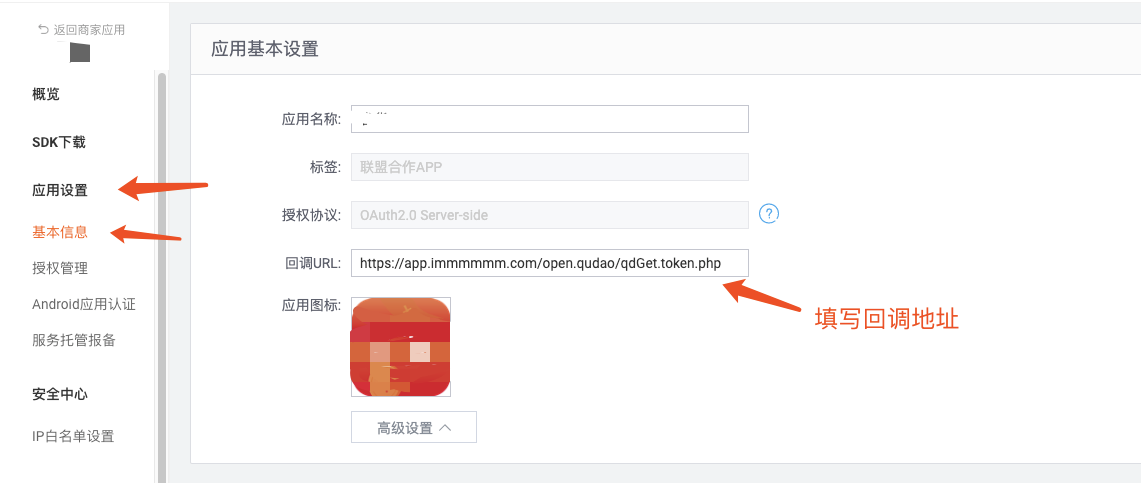Click the return to merchant apps link

pos(82,30)
